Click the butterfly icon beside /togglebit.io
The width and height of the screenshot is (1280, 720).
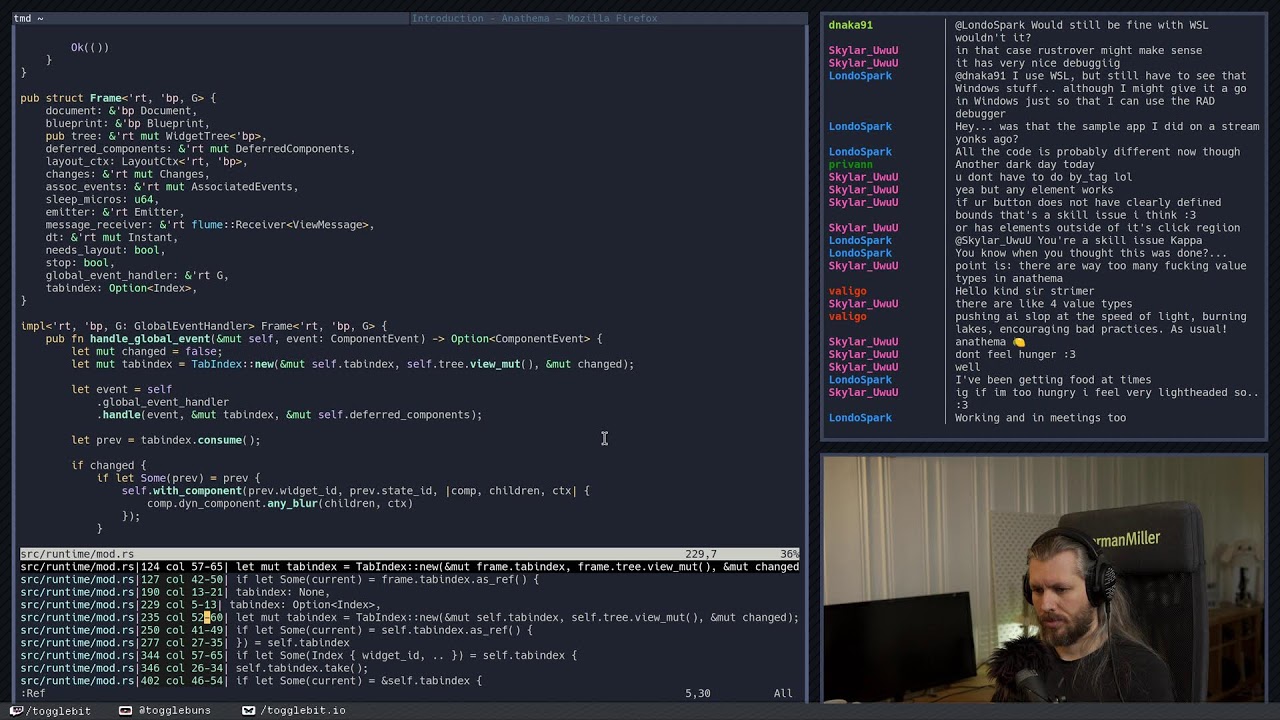(248, 710)
